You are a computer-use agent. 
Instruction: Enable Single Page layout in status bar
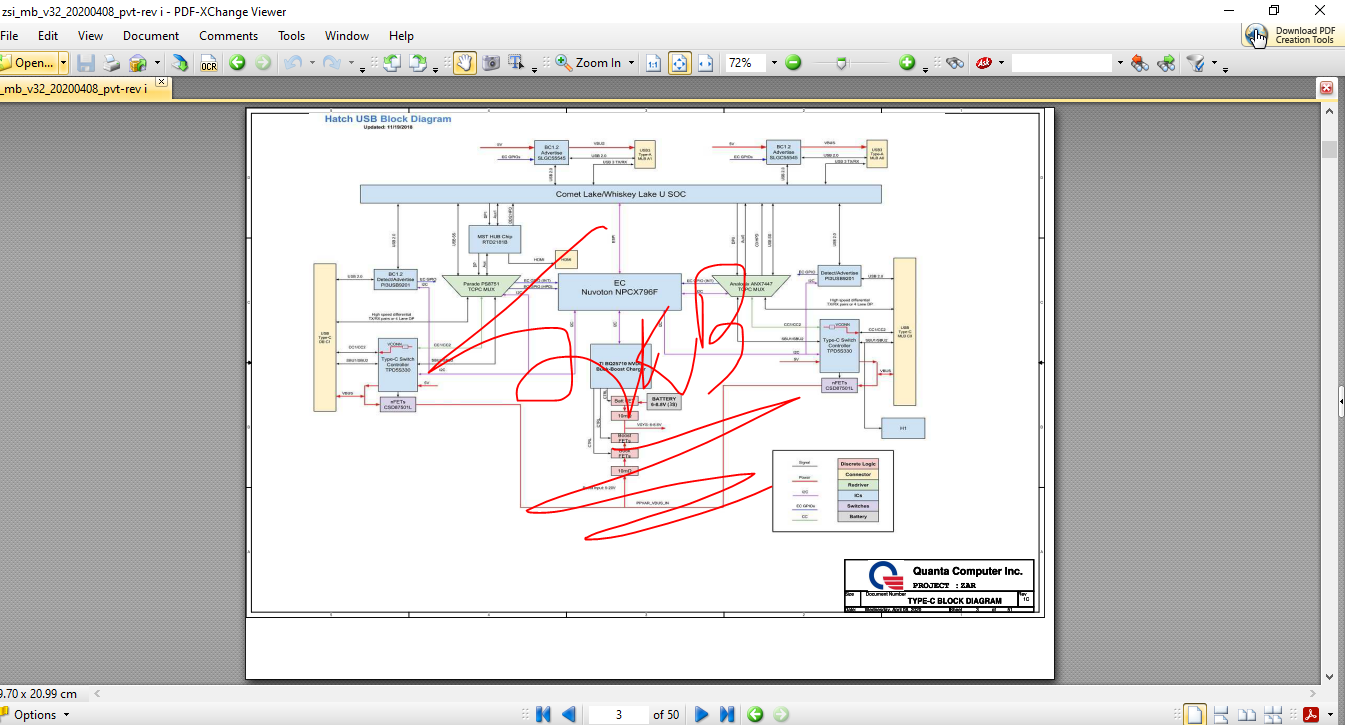pos(1194,714)
